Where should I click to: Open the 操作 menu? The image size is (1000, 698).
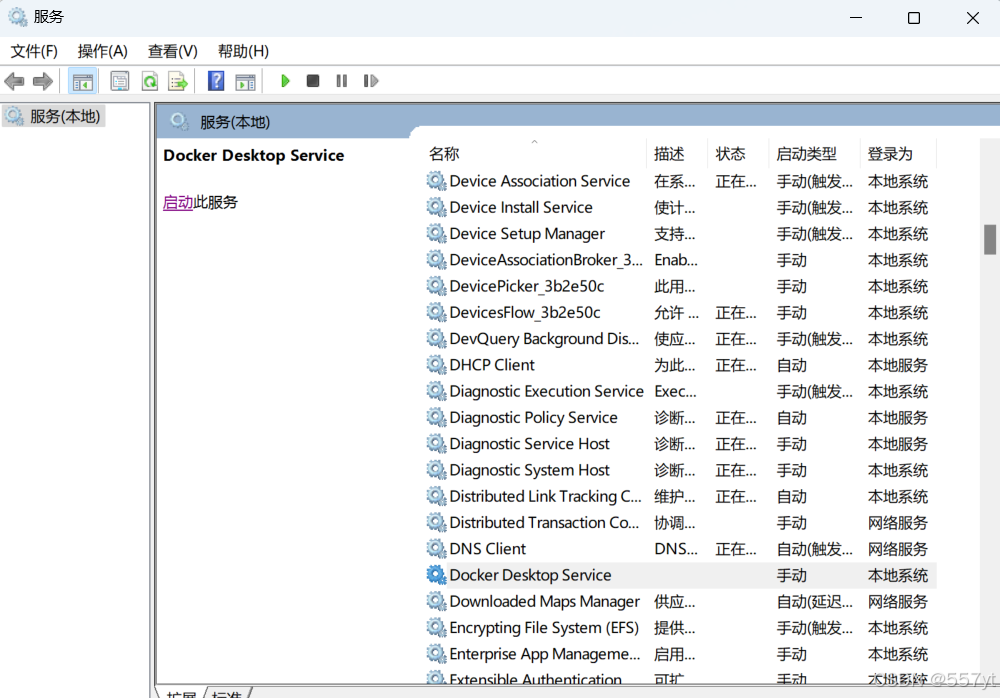coord(101,51)
